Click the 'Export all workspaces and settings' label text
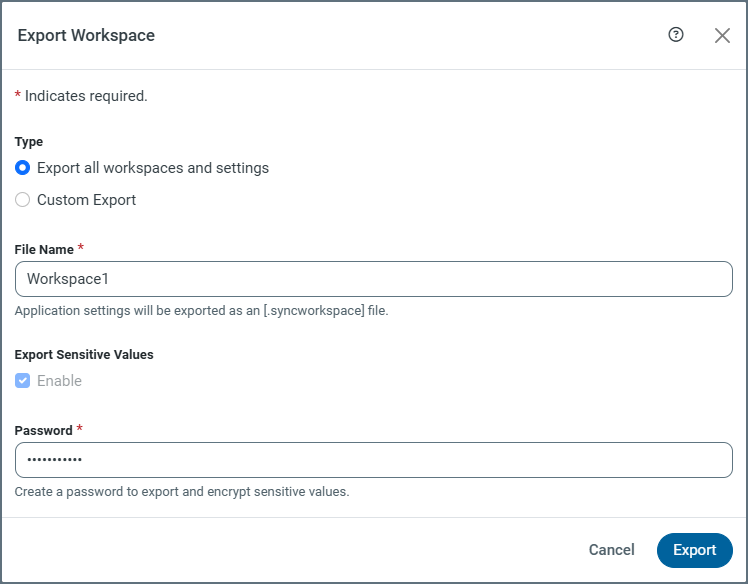The height and width of the screenshot is (584, 748). coord(153,168)
